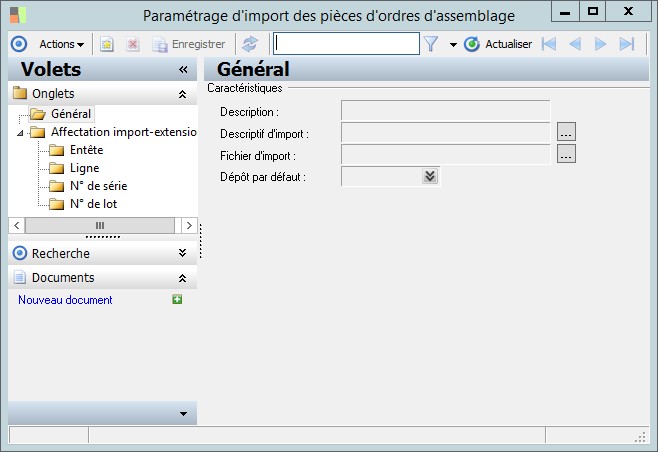Click the filter funnel icon
Image resolution: width=658 pixels, height=452 pixels.
(432, 44)
